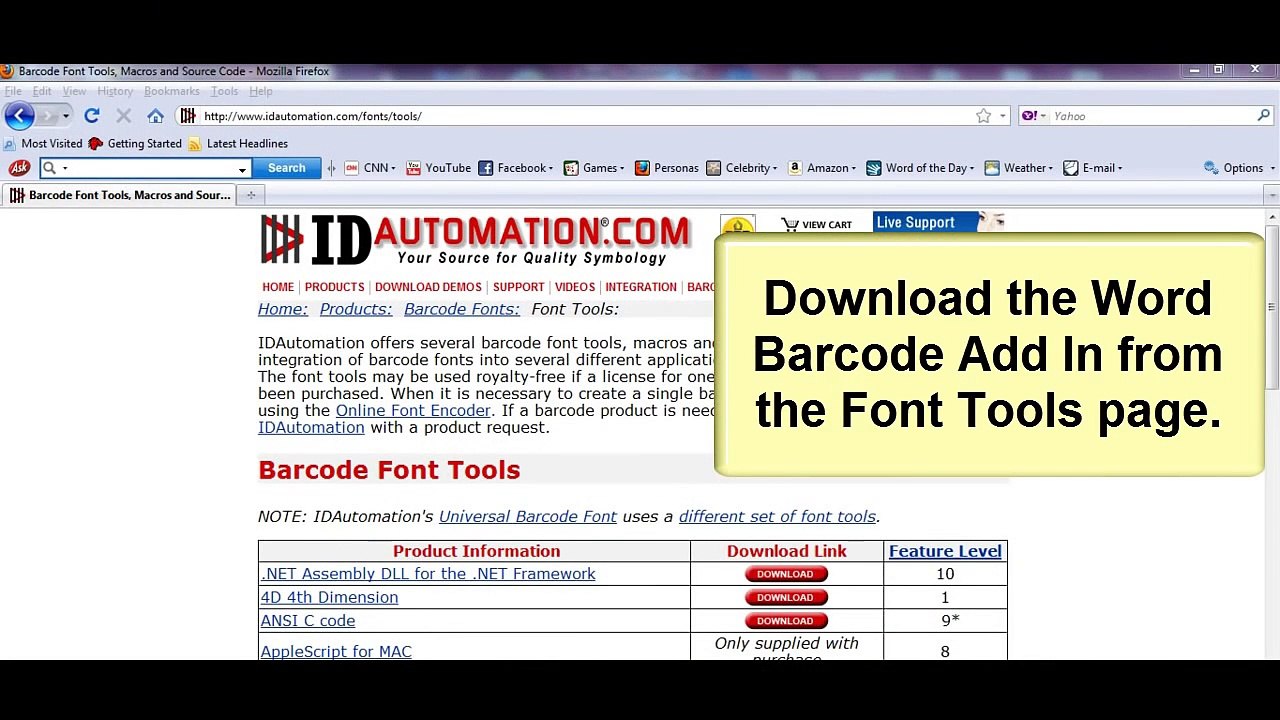Viewport: 1280px width, 720px height.
Task: Open the History menu
Action: coord(115,91)
